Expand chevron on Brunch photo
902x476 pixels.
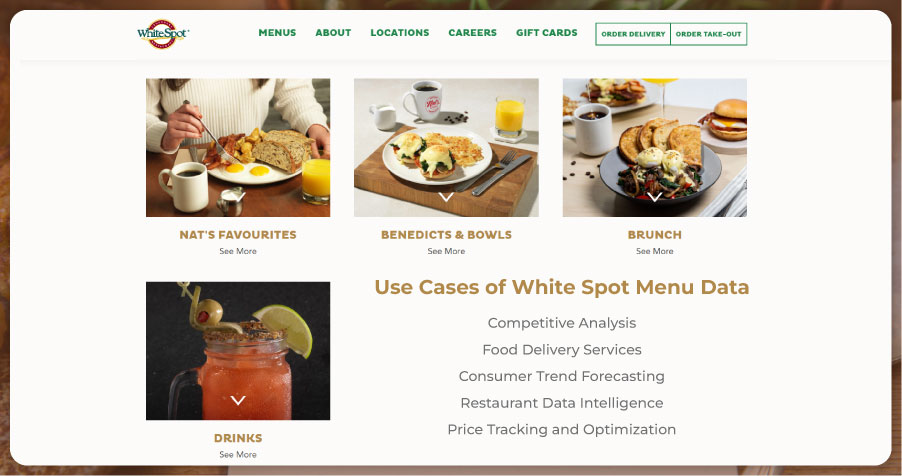pos(655,197)
